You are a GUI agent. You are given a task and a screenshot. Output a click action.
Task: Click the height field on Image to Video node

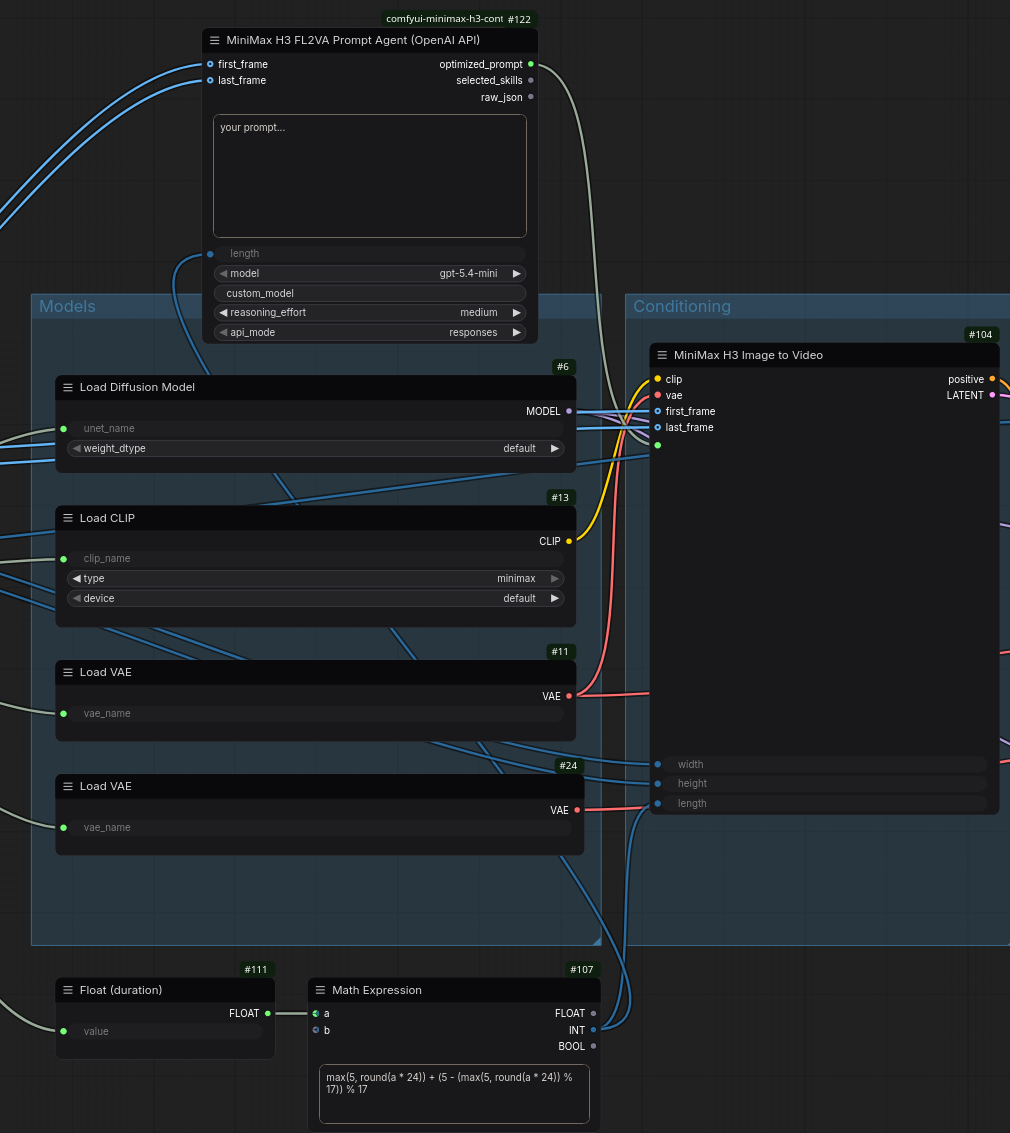(x=825, y=783)
